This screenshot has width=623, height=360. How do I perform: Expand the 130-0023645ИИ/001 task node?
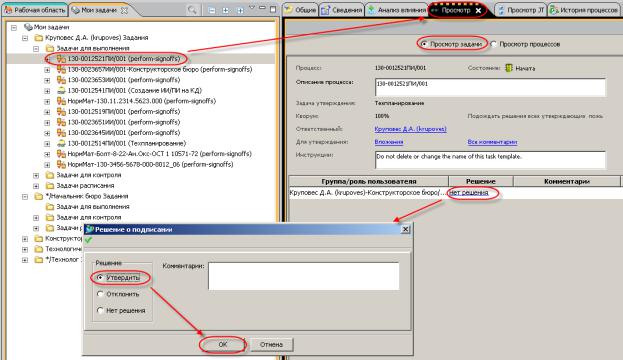[x=47, y=133]
